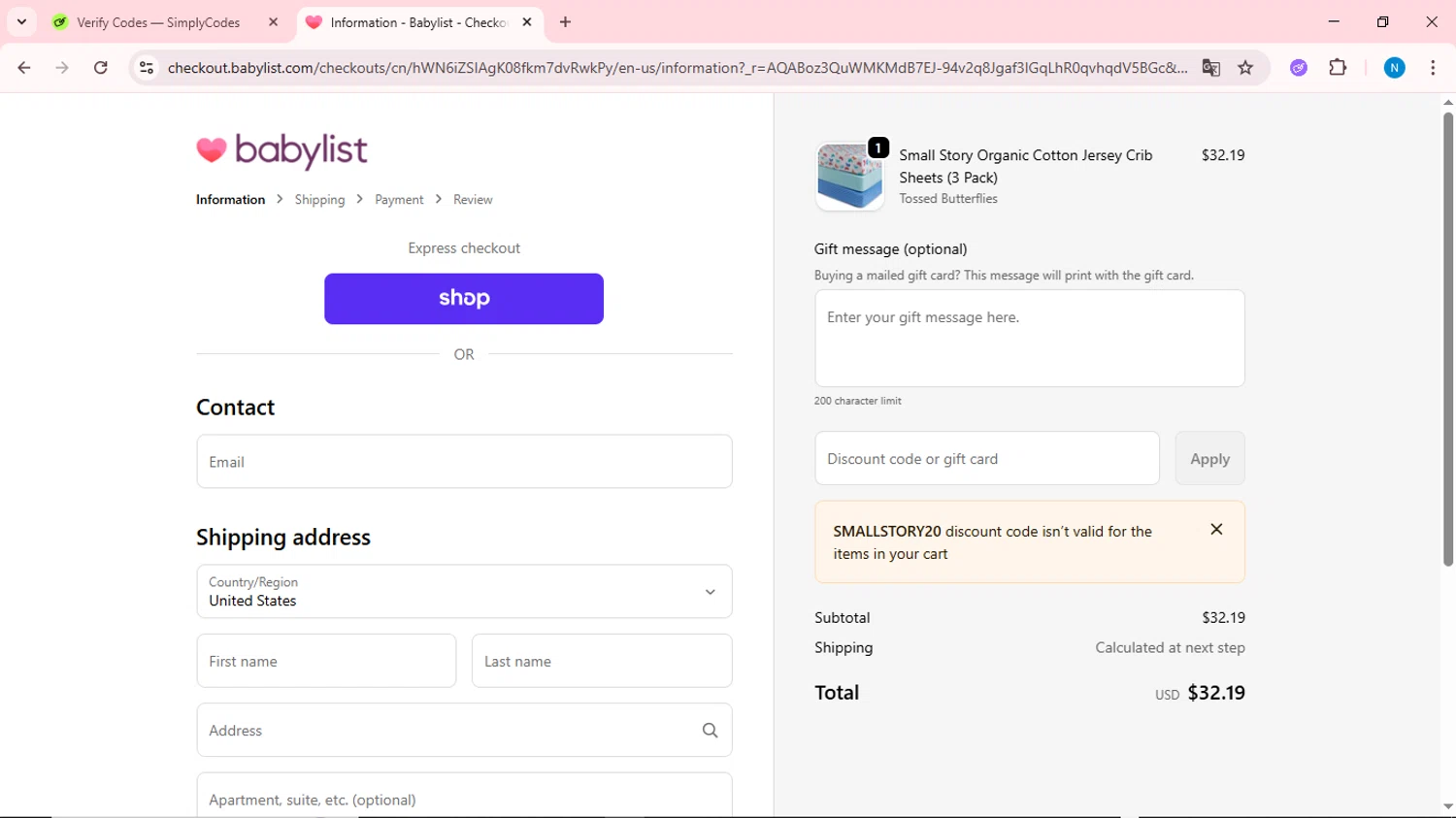Image resolution: width=1456 pixels, height=818 pixels.
Task: Open the crib sheets product thumbnail
Action: [x=849, y=177]
